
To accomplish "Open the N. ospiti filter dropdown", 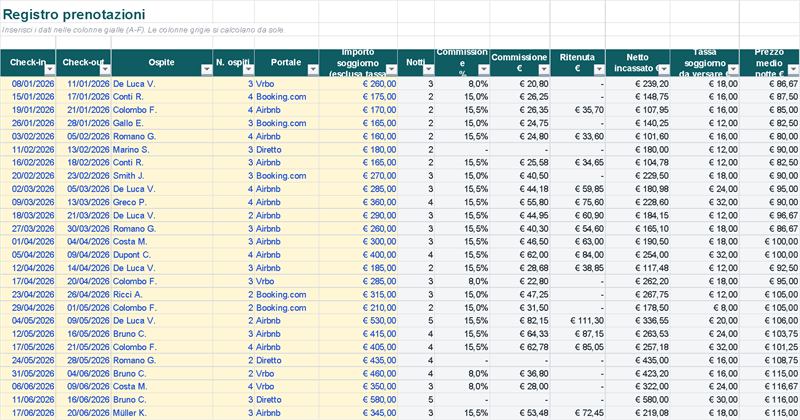I will 248,69.
